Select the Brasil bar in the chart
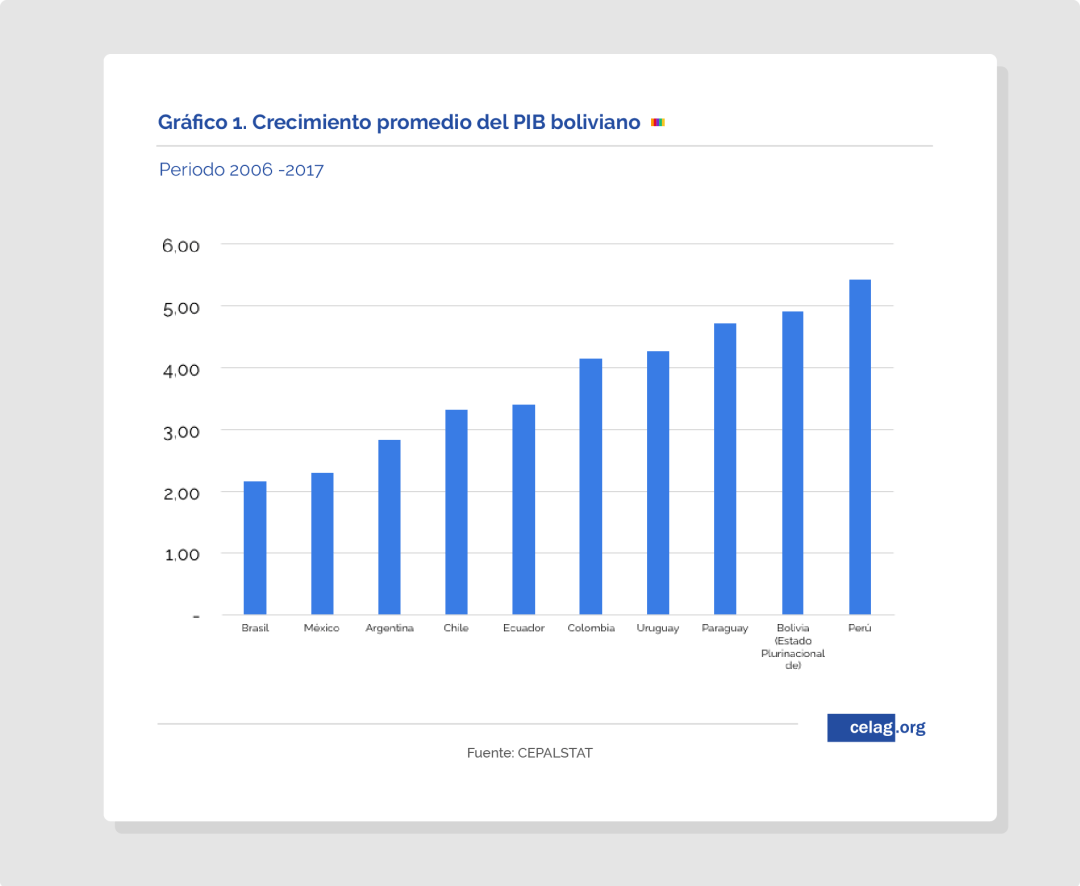This screenshot has width=1080, height=886. tap(255, 548)
